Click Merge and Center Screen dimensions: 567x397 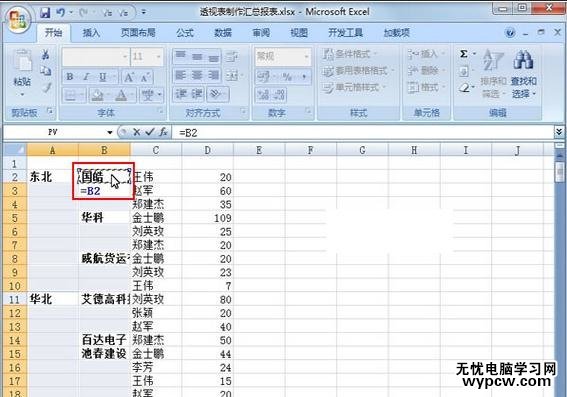click(x=232, y=75)
